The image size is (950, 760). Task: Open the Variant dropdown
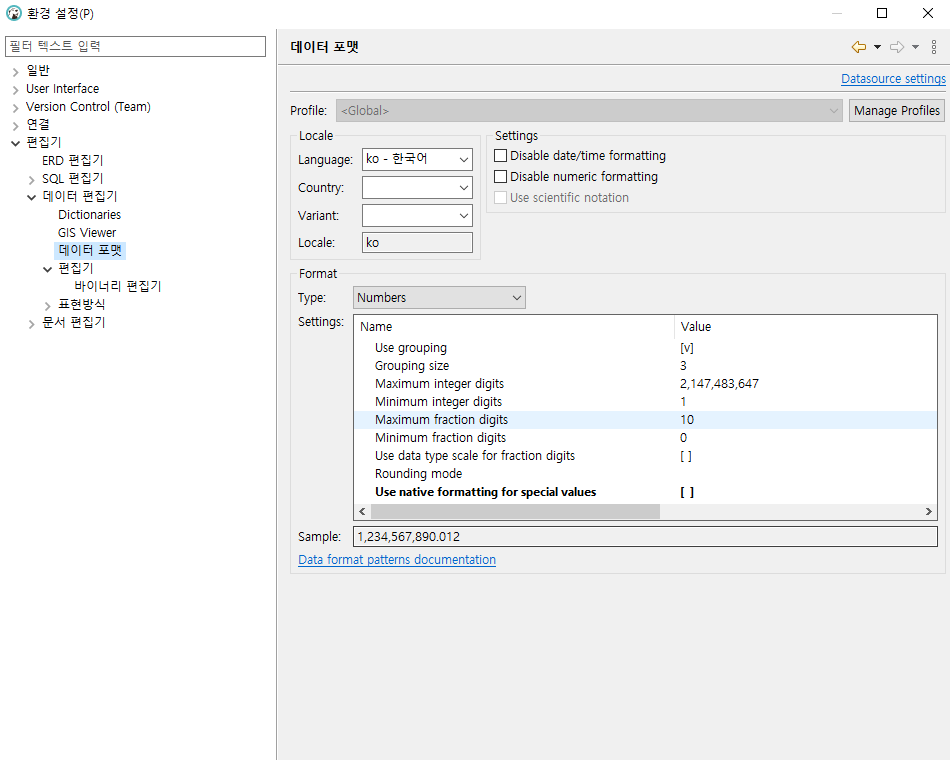[x=417, y=215]
